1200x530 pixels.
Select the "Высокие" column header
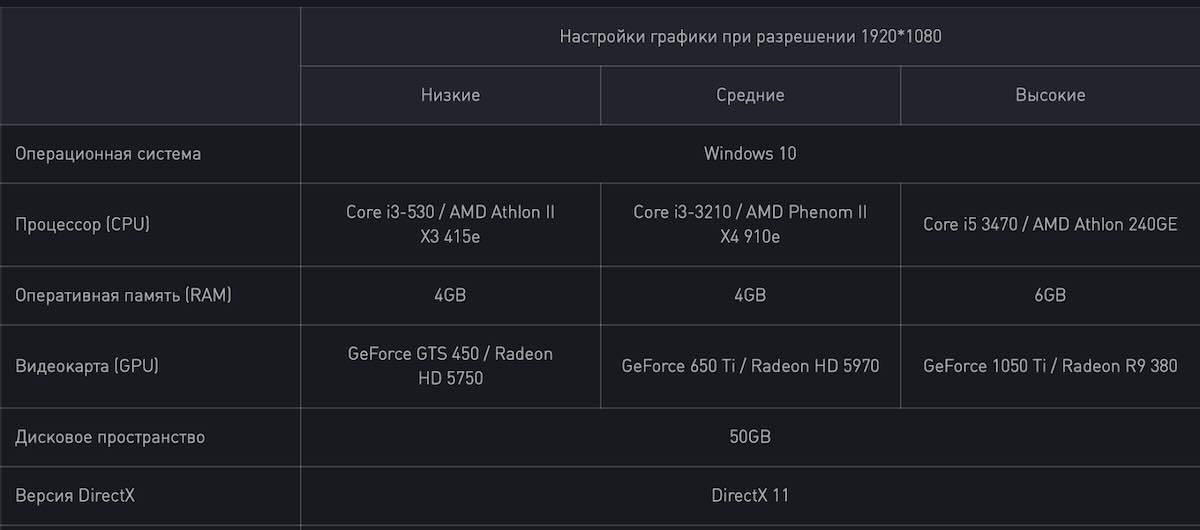pos(1050,95)
